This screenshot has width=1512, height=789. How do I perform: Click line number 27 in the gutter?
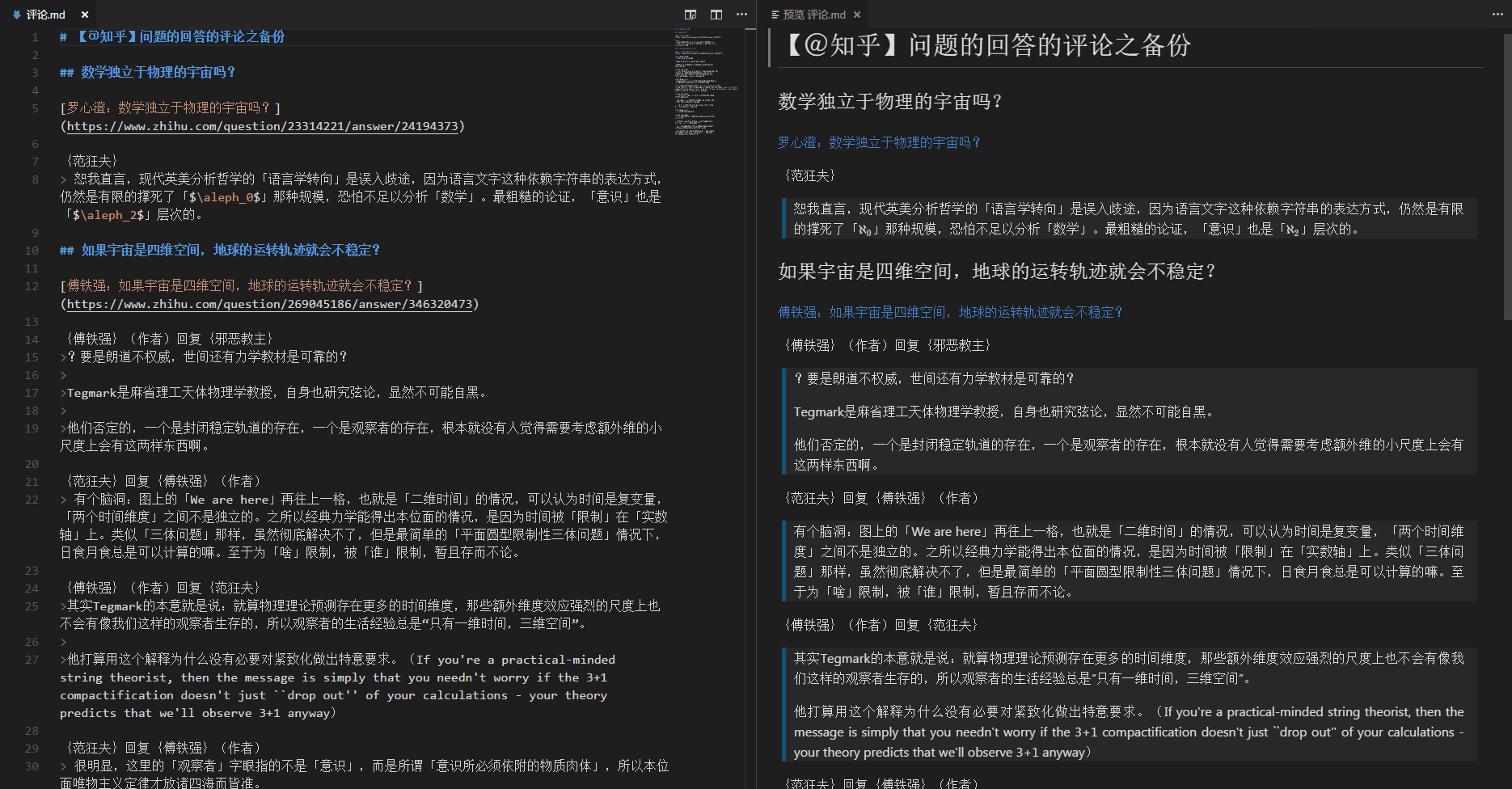(32, 660)
